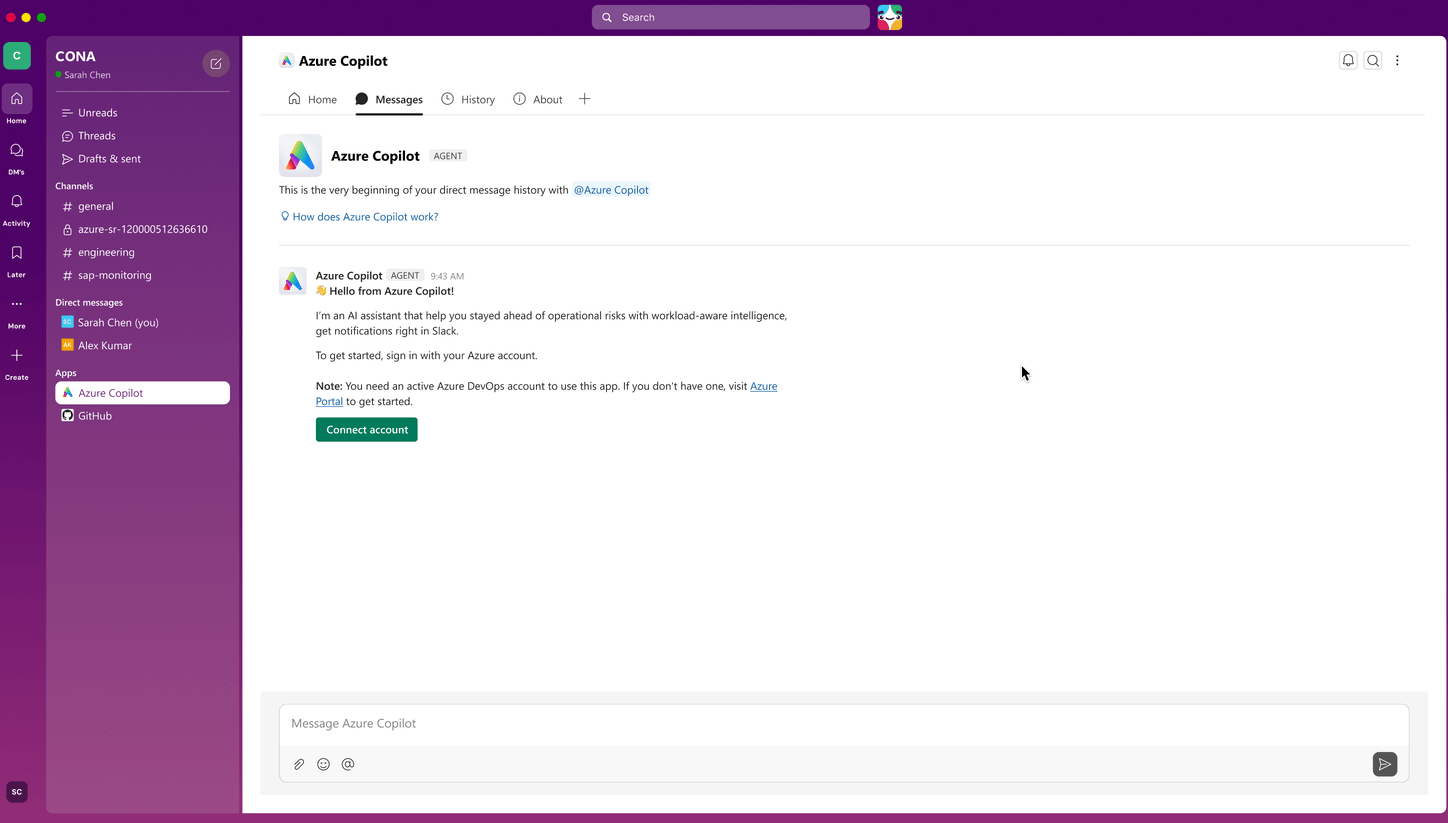
Task: Click the 9:43 AM message timestamp
Action: (447, 276)
